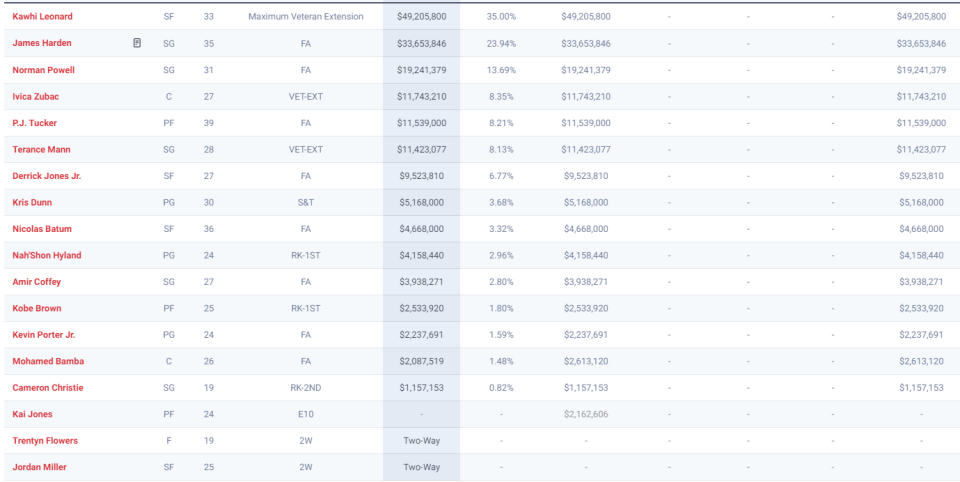Select Jordan Miller's Two-Way cap cell

(x=421, y=467)
